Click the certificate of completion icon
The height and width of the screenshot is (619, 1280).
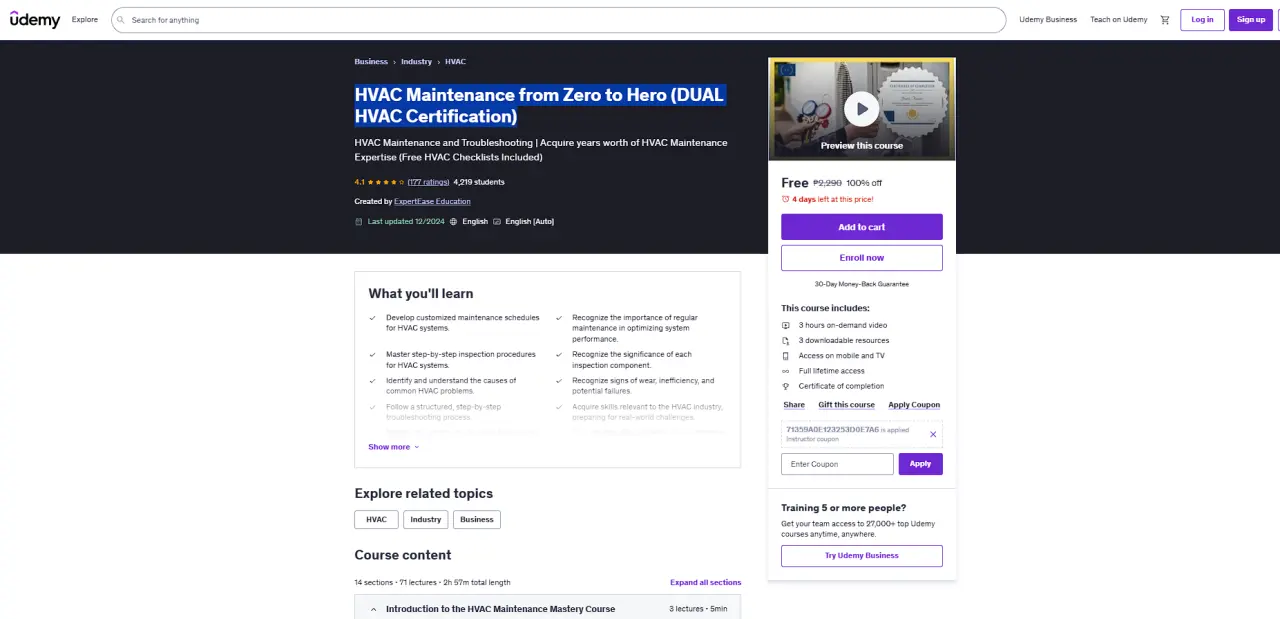tap(786, 386)
